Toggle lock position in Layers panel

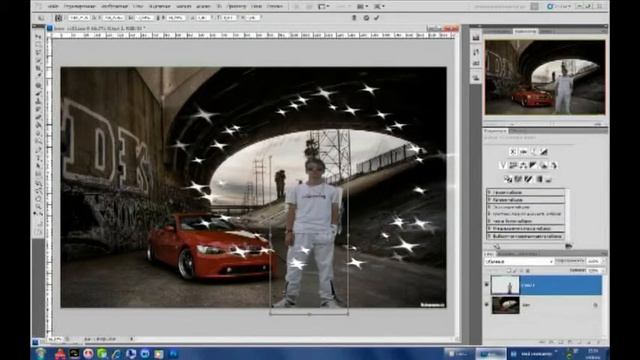tap(521, 271)
